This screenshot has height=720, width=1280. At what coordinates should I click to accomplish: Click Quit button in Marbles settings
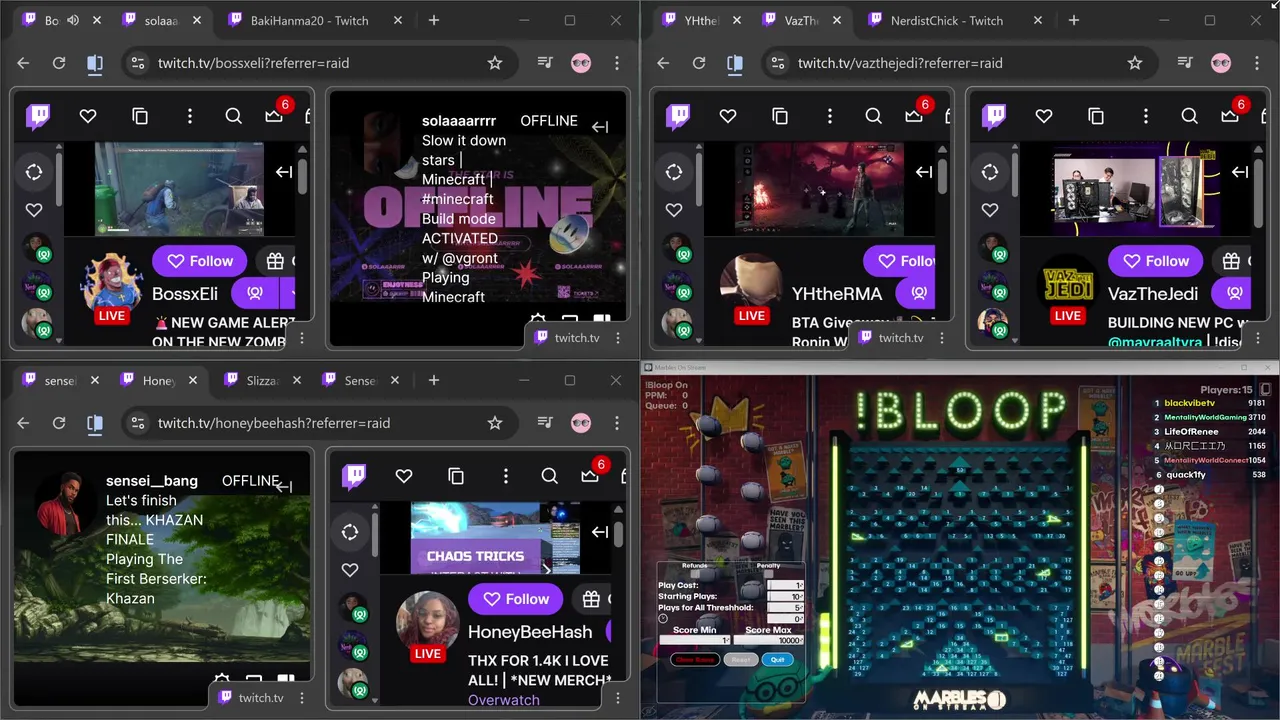point(778,660)
